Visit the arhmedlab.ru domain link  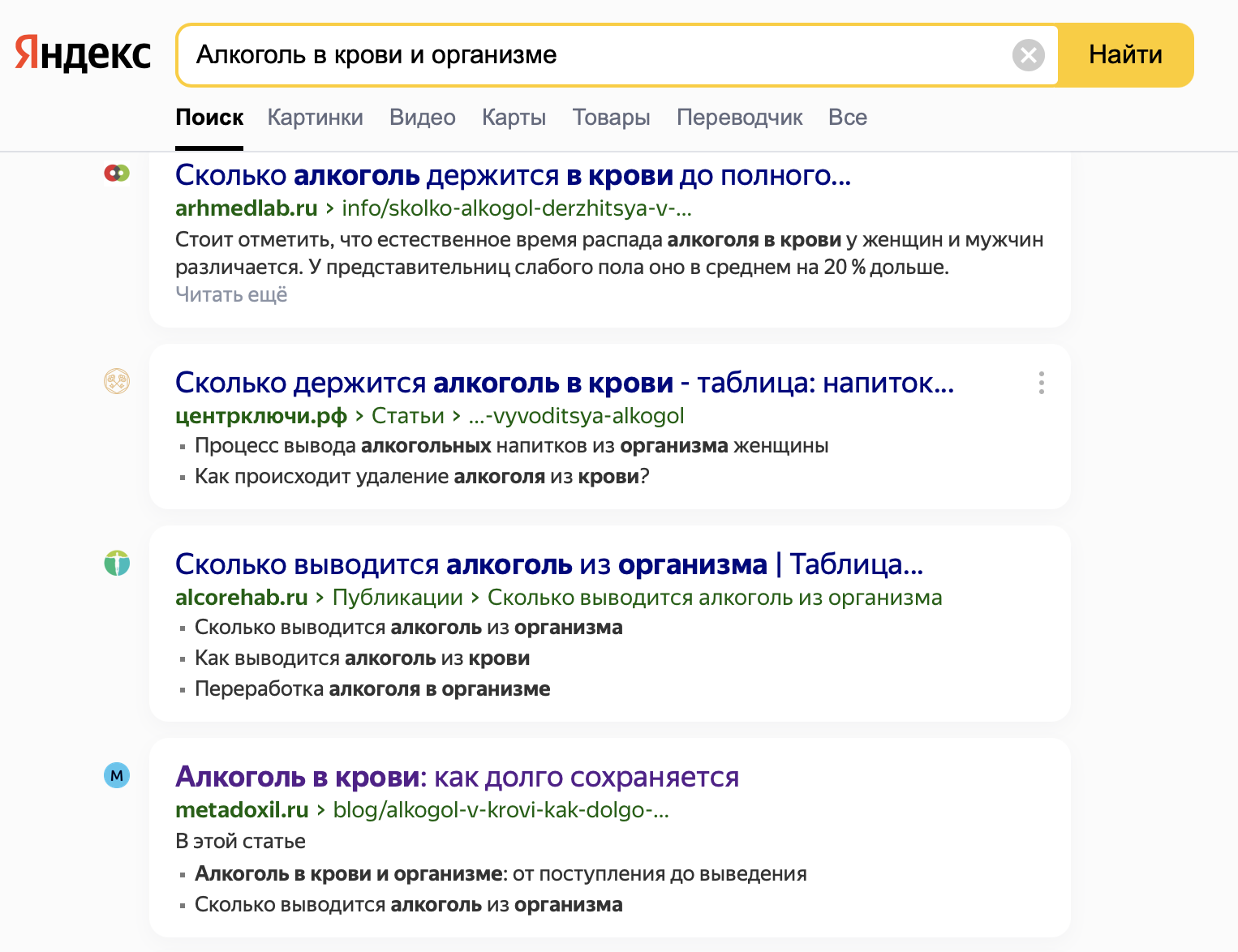[x=246, y=208]
